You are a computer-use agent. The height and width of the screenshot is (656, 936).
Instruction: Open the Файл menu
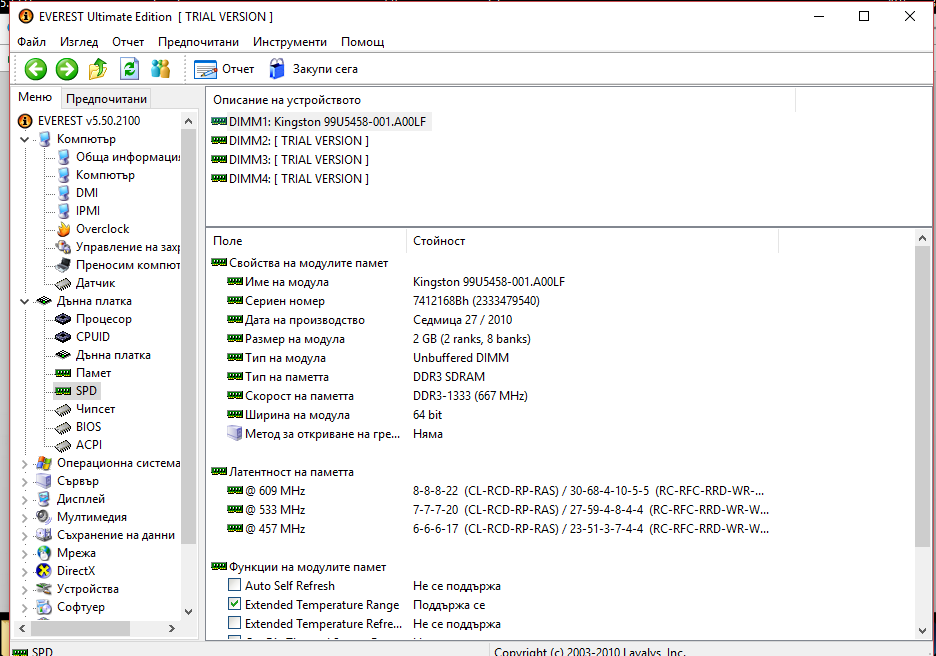32,42
